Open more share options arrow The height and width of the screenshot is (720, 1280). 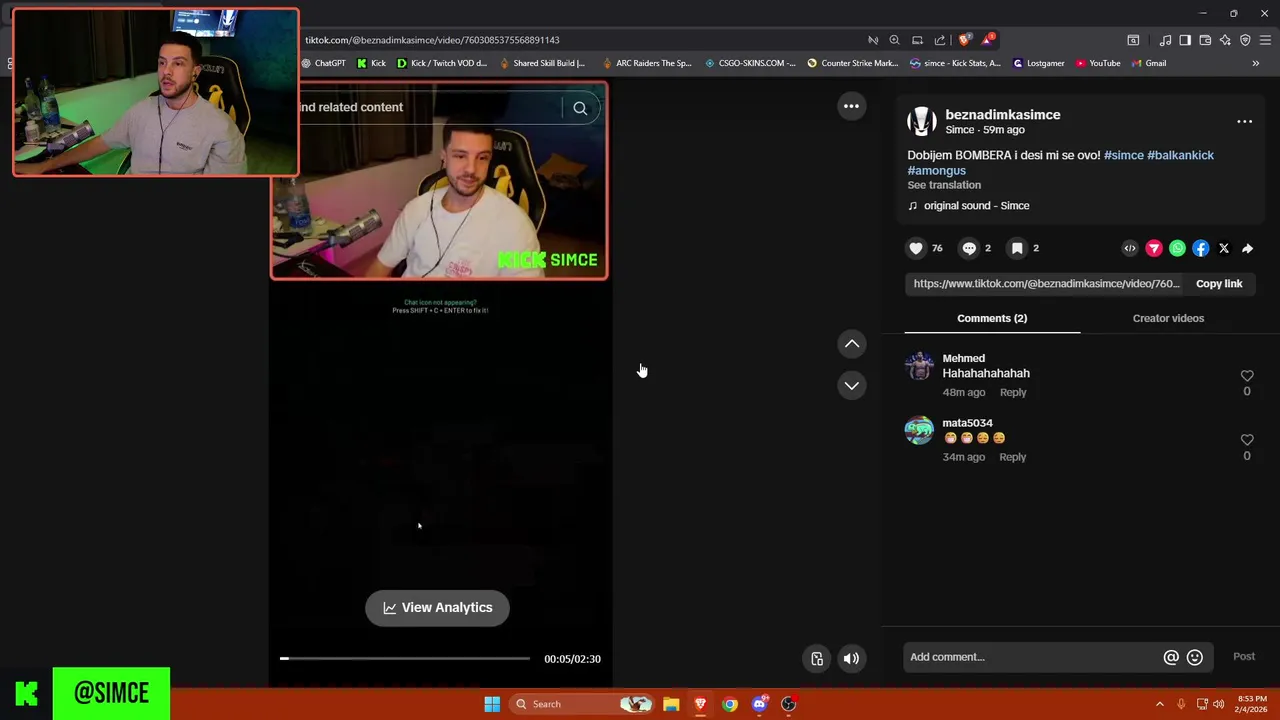point(1248,248)
